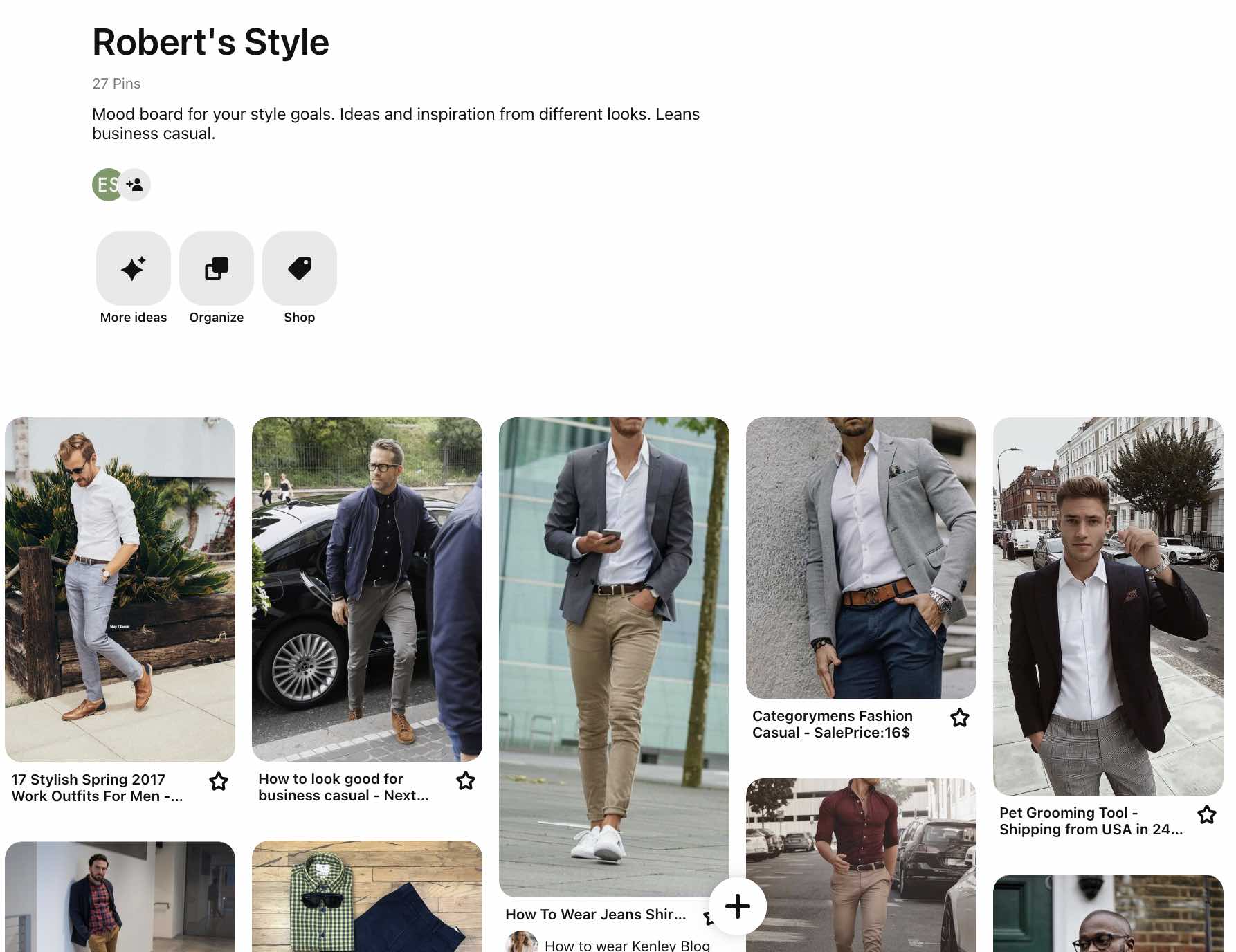Click the round plus add button
This screenshot has width=1236, height=952.
(738, 906)
